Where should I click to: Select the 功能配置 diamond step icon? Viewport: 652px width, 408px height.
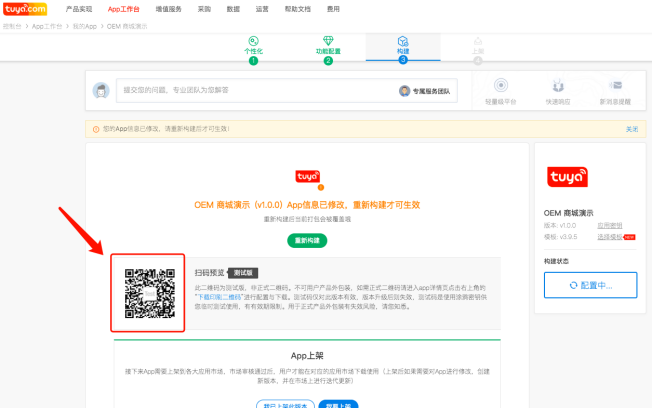point(328,41)
